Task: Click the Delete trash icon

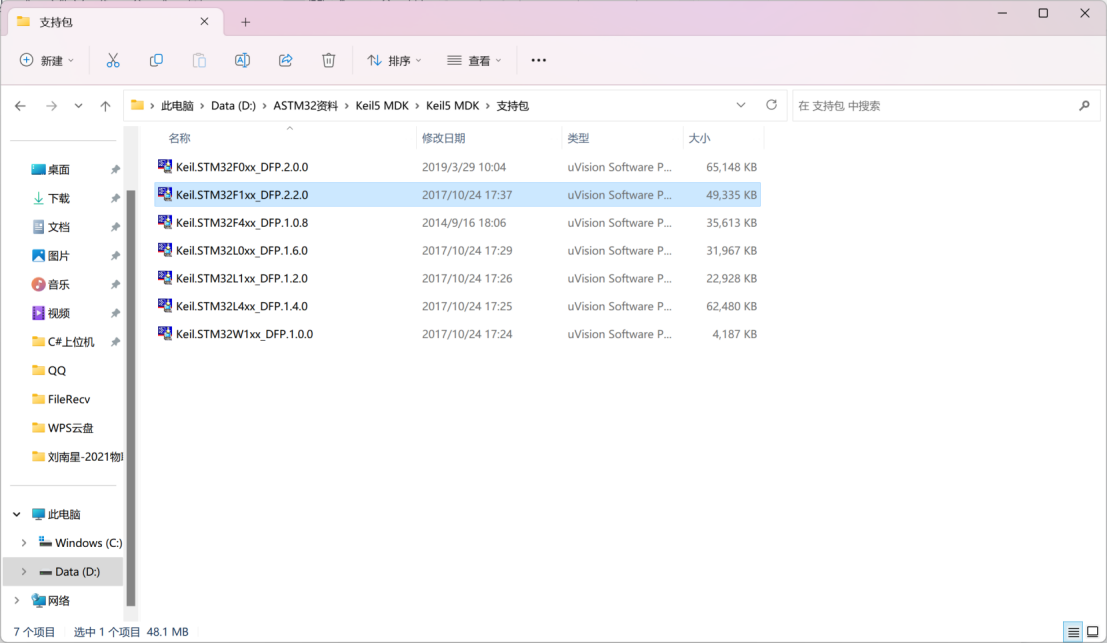Action: [x=328, y=61]
